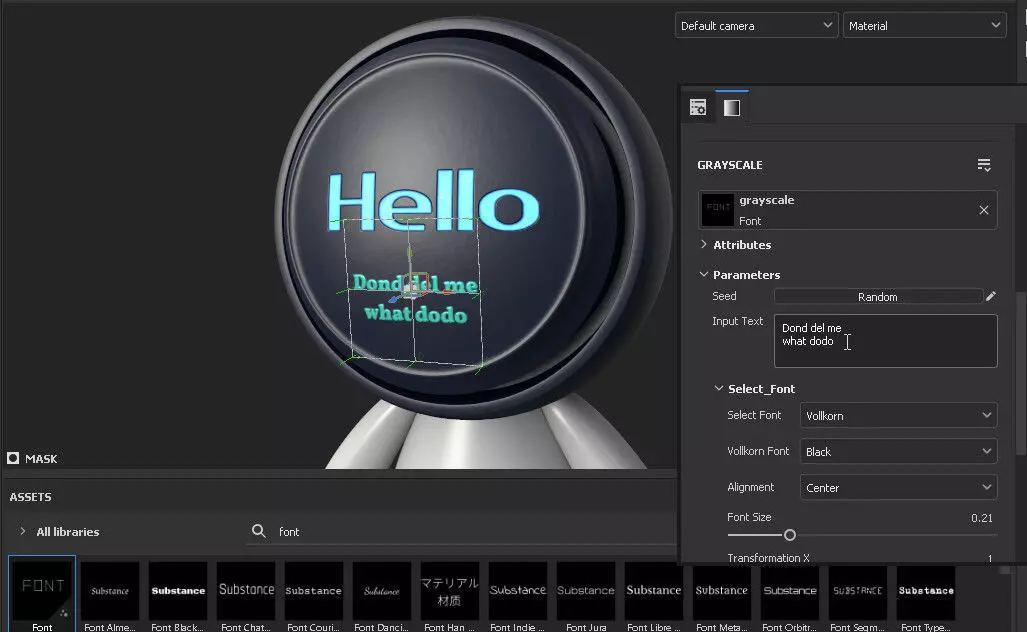
Task: Click the grayscale Font resource thumbnail
Action: coord(718,210)
